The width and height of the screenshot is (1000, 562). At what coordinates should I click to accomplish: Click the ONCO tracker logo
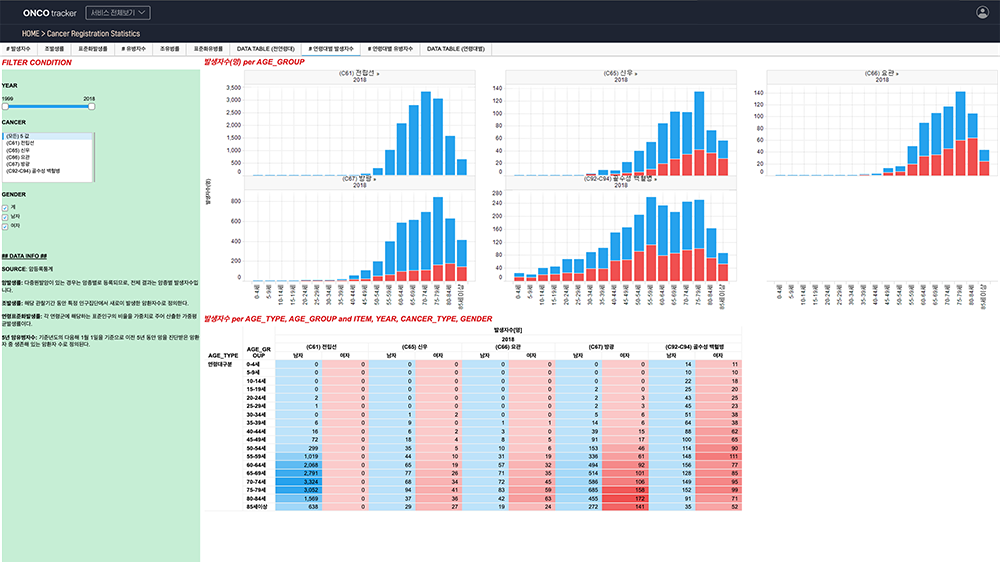coord(41,13)
